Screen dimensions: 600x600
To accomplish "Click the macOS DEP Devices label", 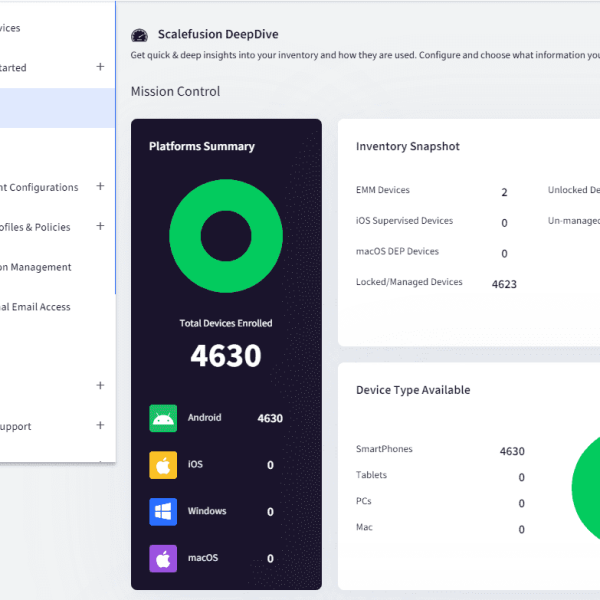I will click(x=397, y=251).
